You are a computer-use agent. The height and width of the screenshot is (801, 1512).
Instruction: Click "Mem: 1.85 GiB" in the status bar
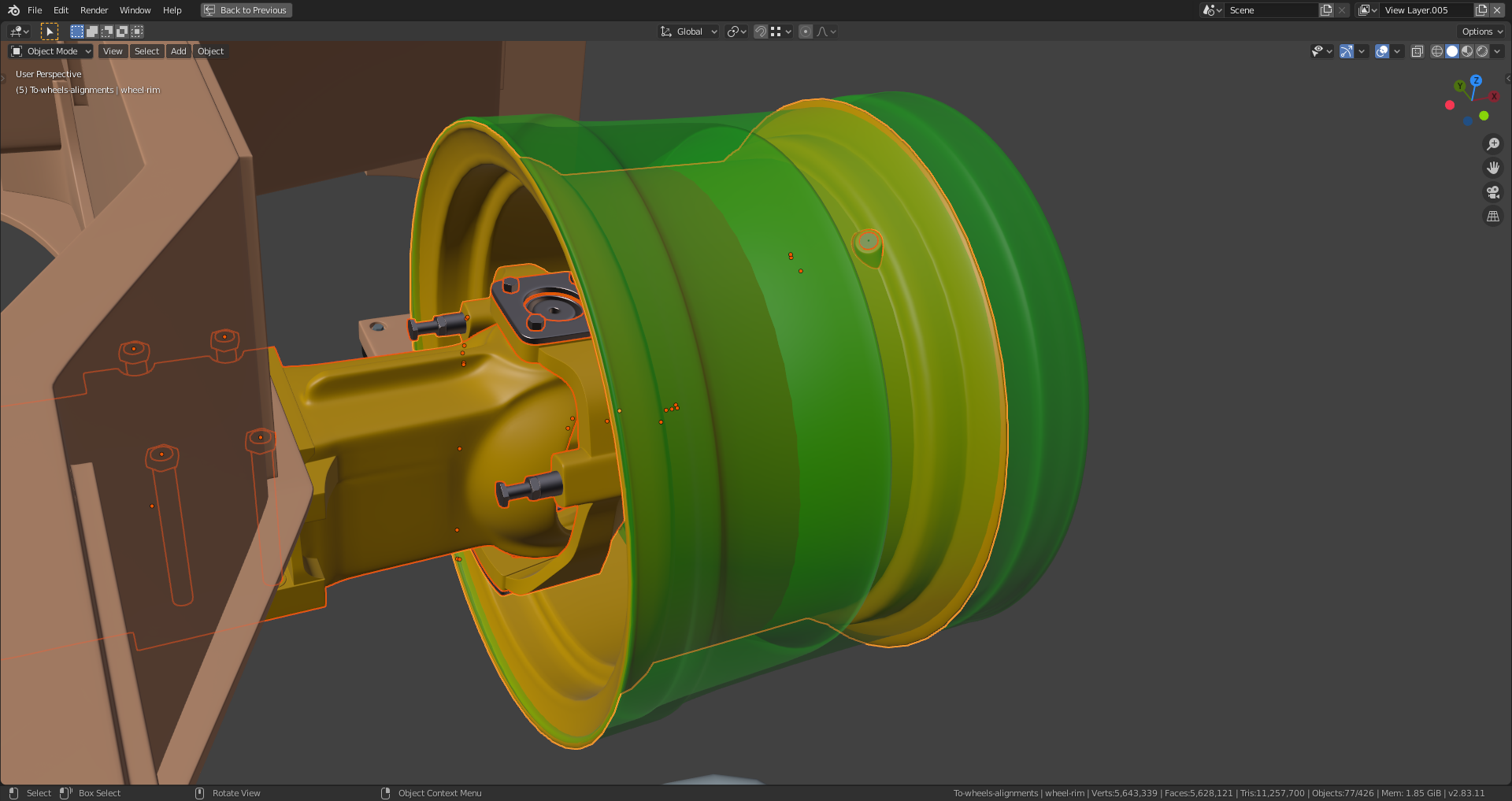1411,793
